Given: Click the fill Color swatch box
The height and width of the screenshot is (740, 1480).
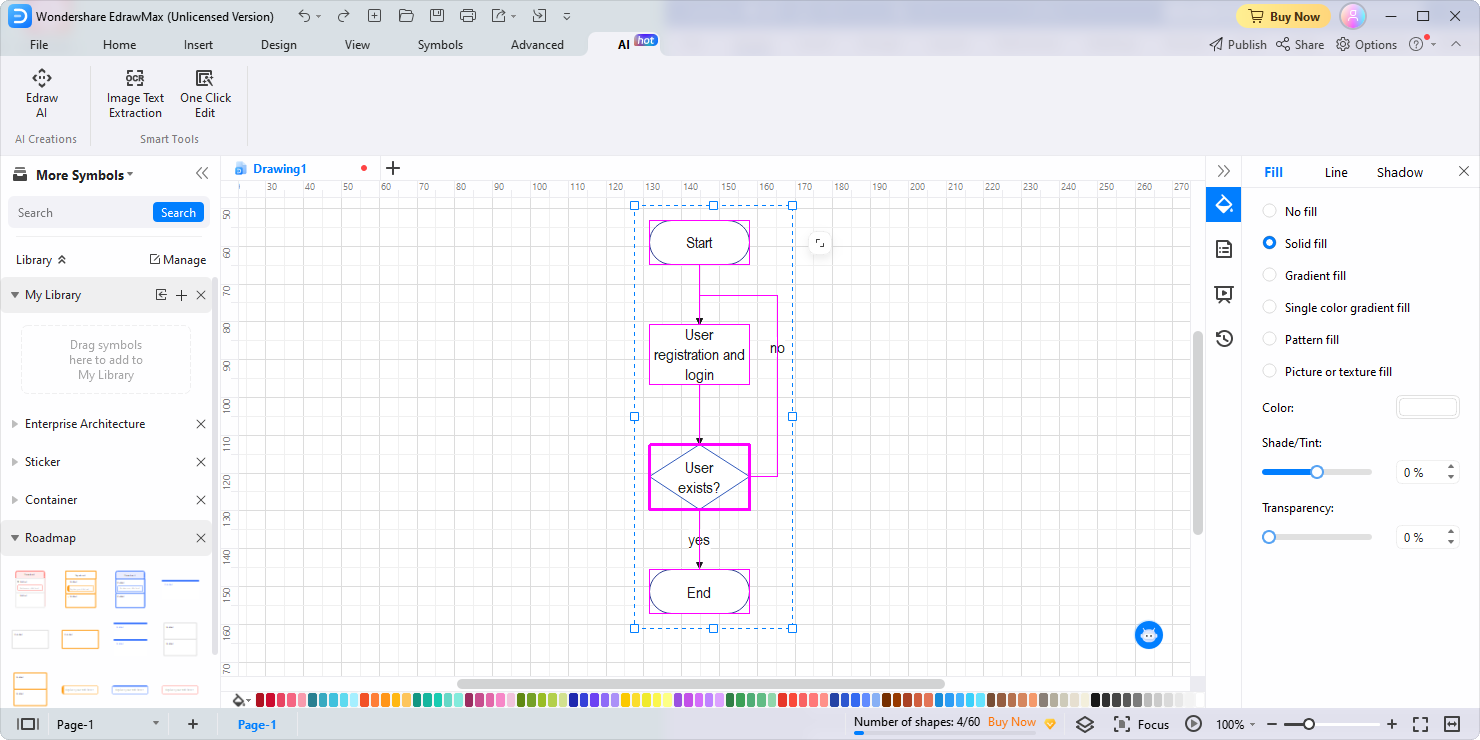Looking at the screenshot, I should (1427, 407).
